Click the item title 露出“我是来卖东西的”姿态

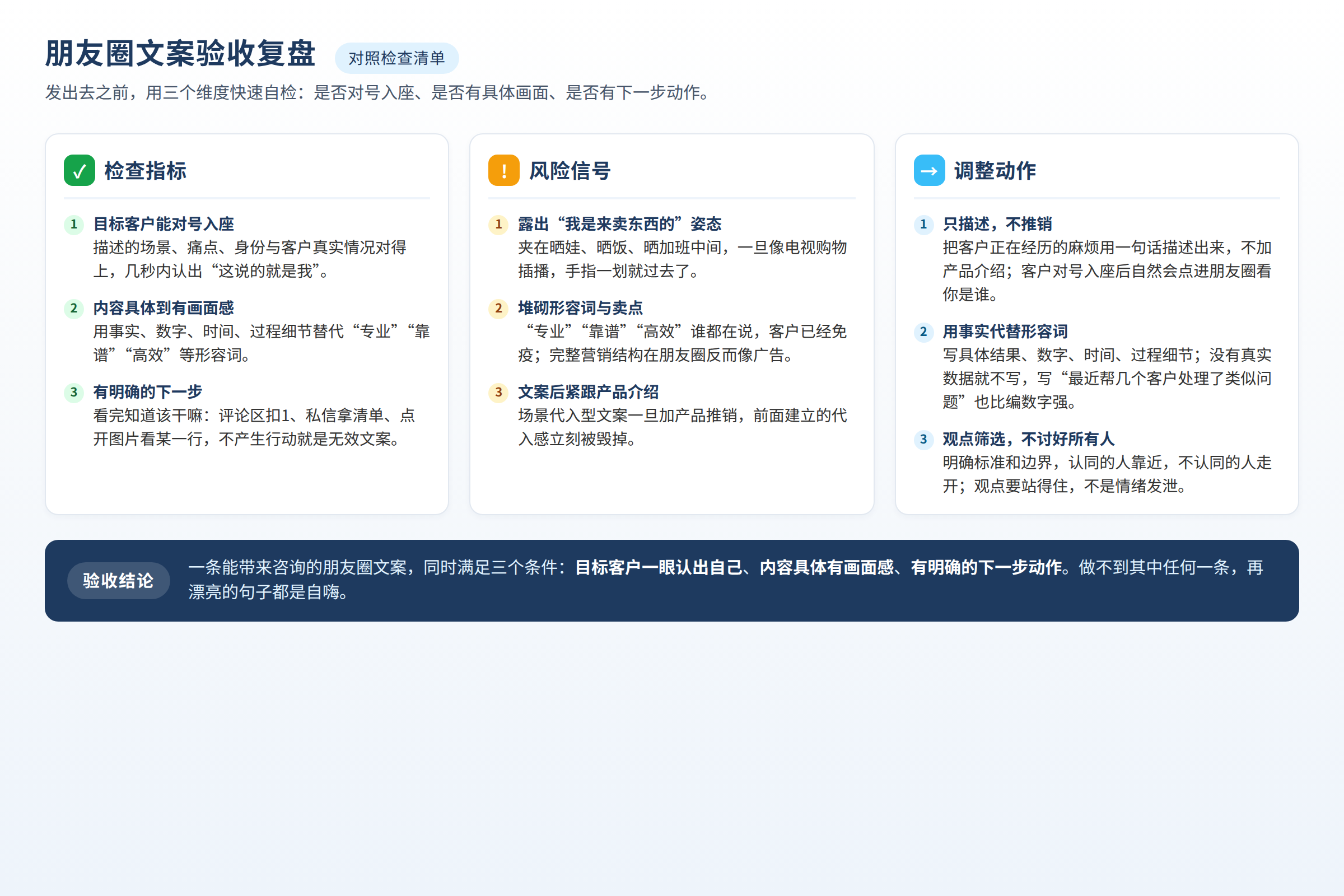tap(620, 224)
